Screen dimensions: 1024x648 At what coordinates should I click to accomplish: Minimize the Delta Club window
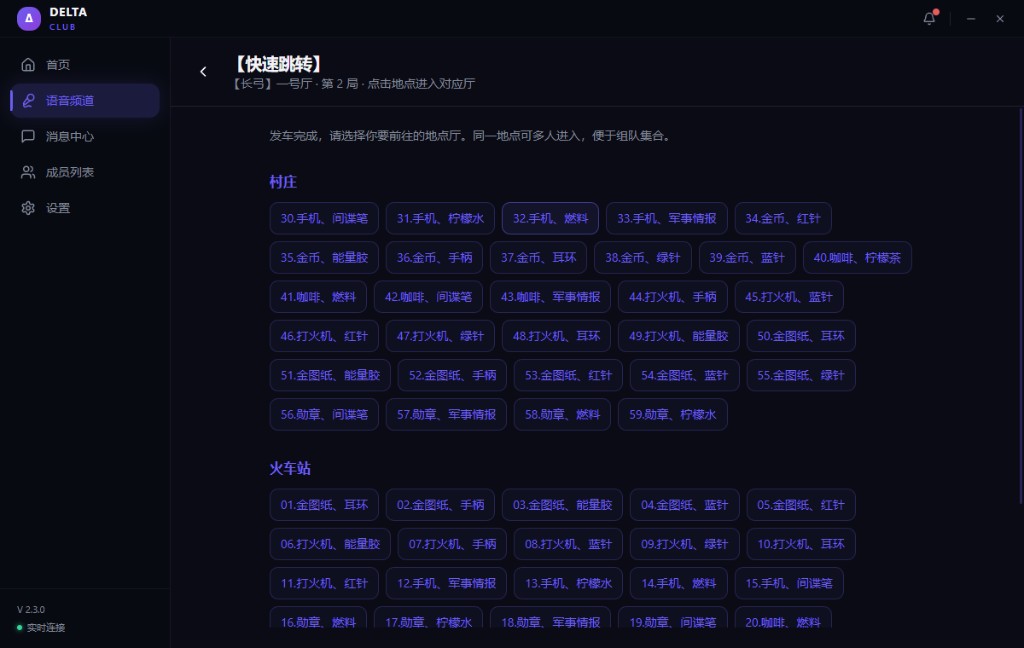pyautogui.click(x=971, y=19)
